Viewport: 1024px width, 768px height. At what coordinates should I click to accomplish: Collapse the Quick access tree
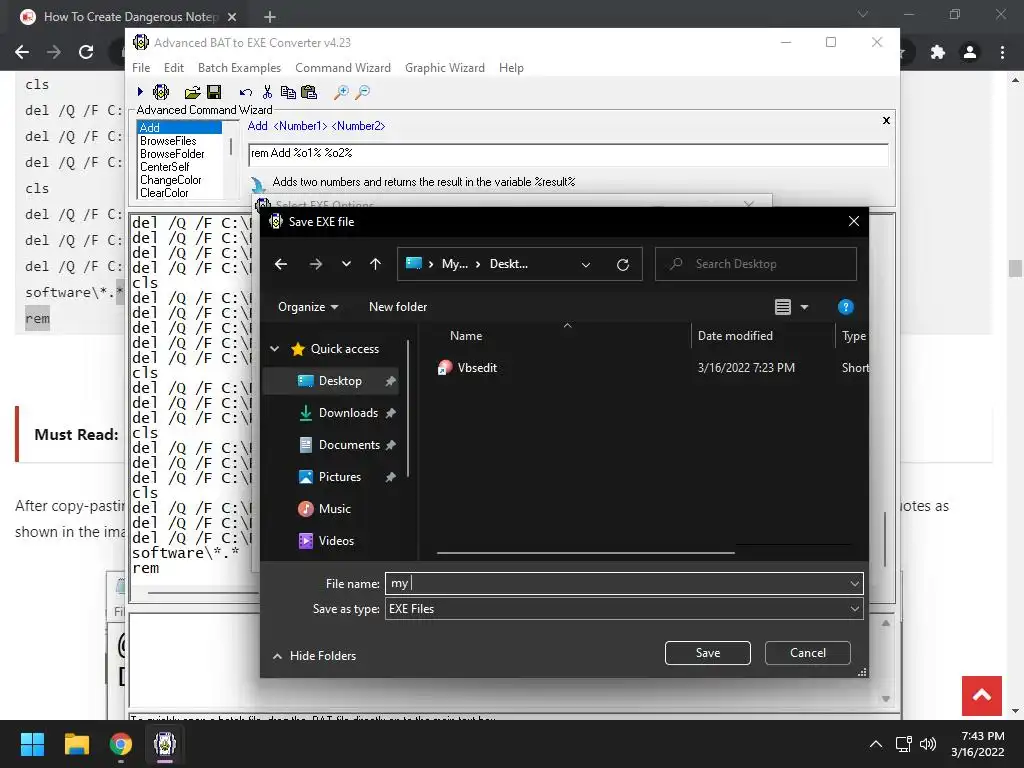click(x=275, y=349)
